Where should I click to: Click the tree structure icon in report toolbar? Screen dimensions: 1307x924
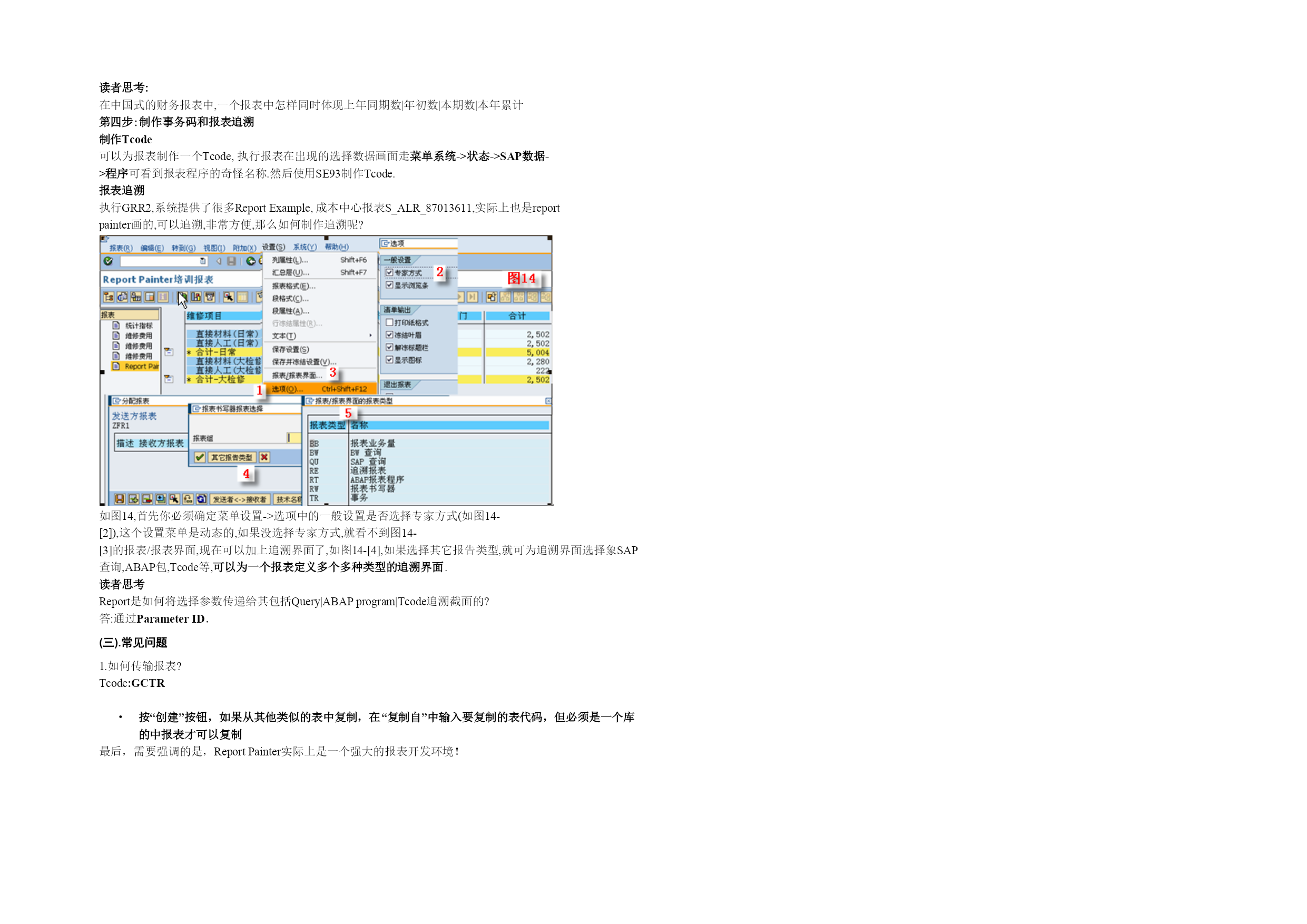pos(108,297)
